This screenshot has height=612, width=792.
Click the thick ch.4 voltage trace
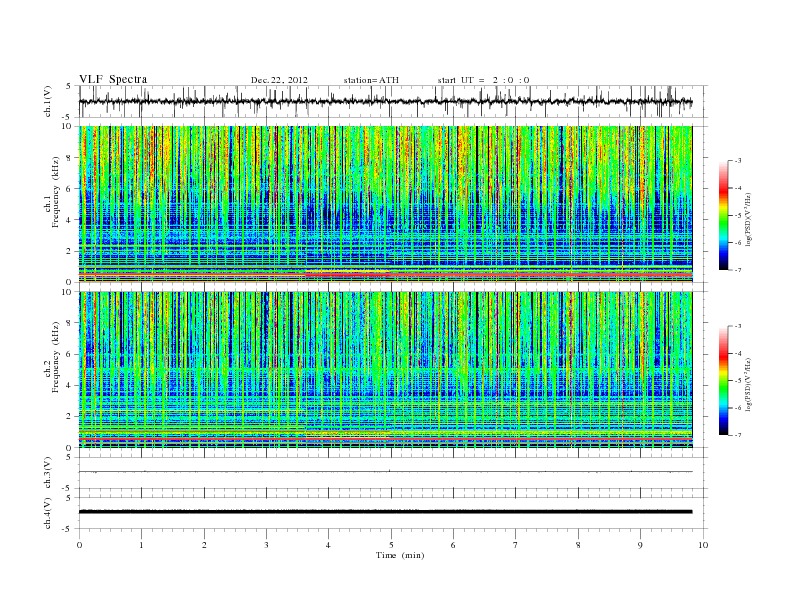tap(385, 512)
